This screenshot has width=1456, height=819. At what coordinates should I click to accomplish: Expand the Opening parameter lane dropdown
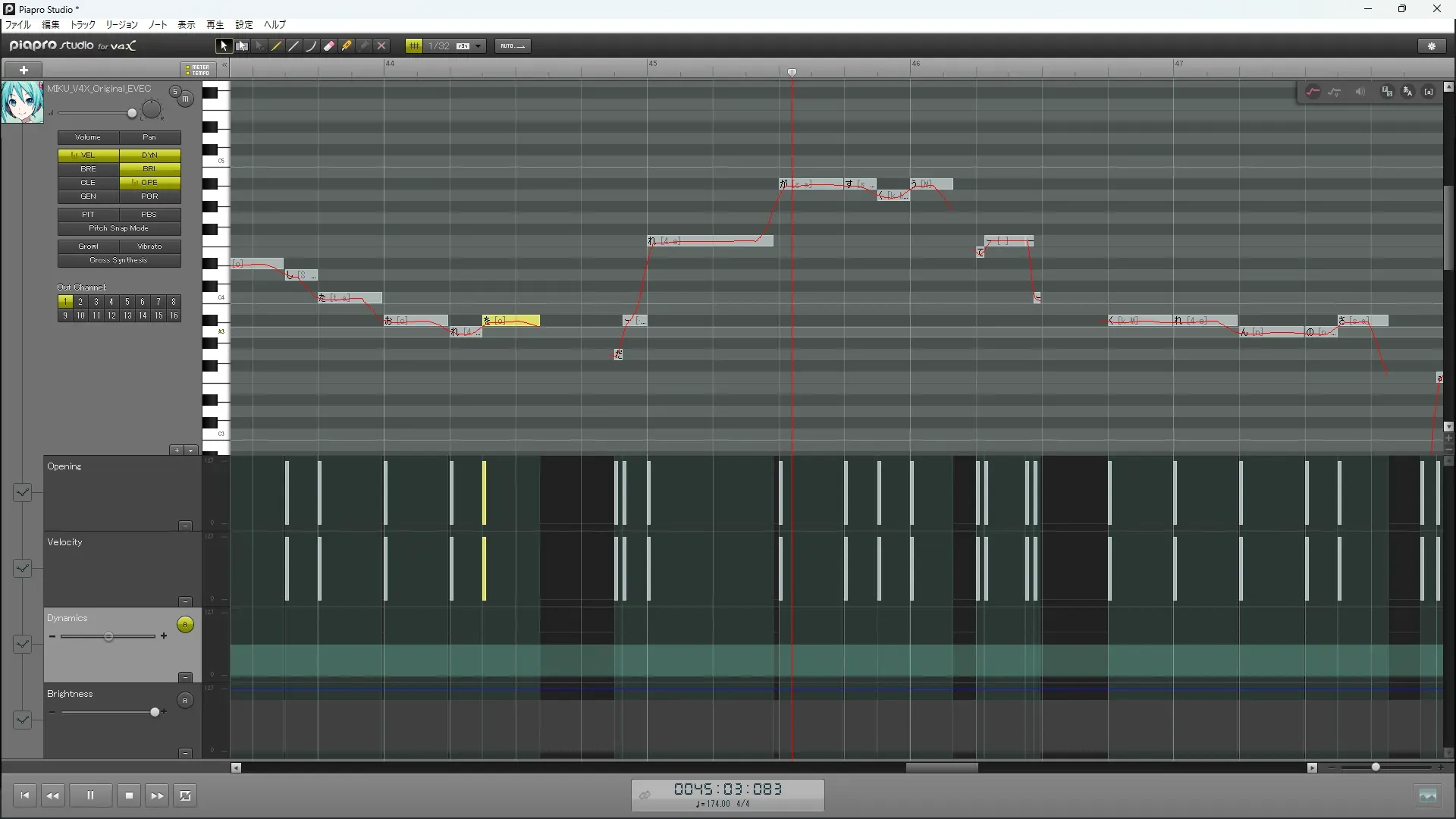22,492
